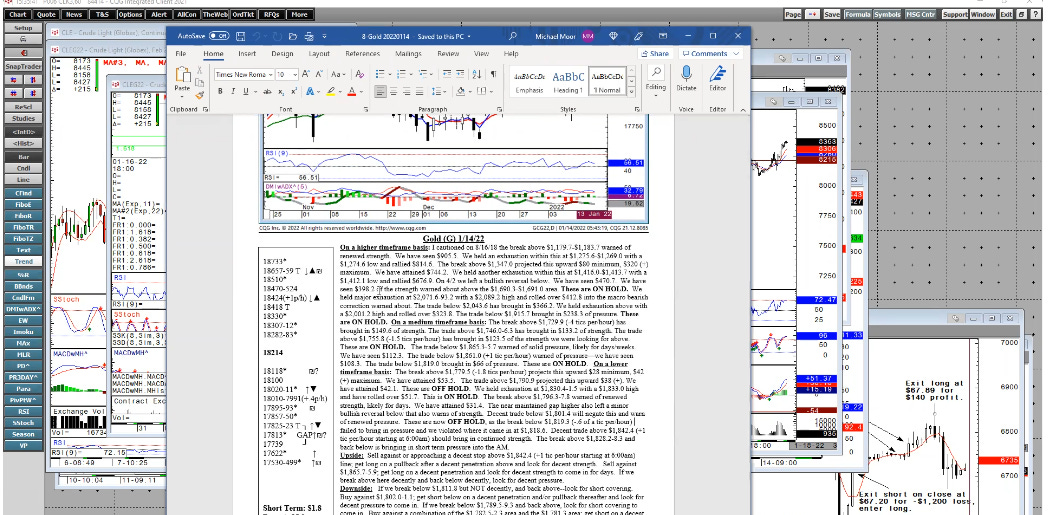The image size is (1050, 515).
Task: Open Change Case Aa dropdown
Action: click(338, 74)
